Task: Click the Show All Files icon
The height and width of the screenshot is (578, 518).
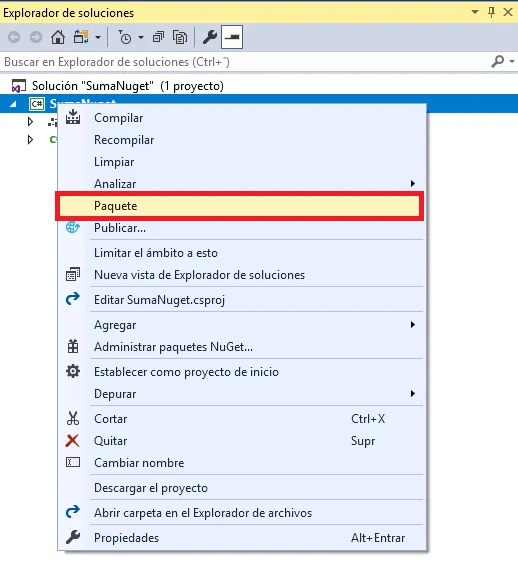Action: (x=180, y=37)
